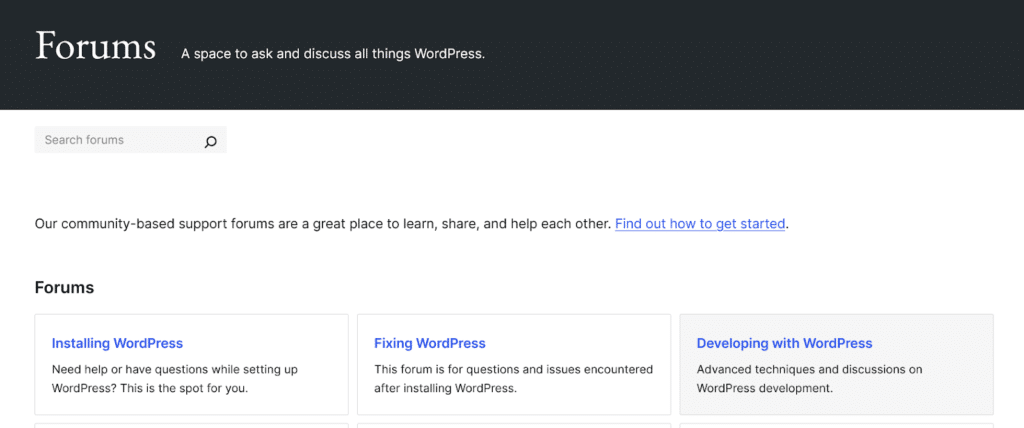This screenshot has height=428, width=1024.
Task: Click the large Forums title in the header
Action: [x=95, y=46]
